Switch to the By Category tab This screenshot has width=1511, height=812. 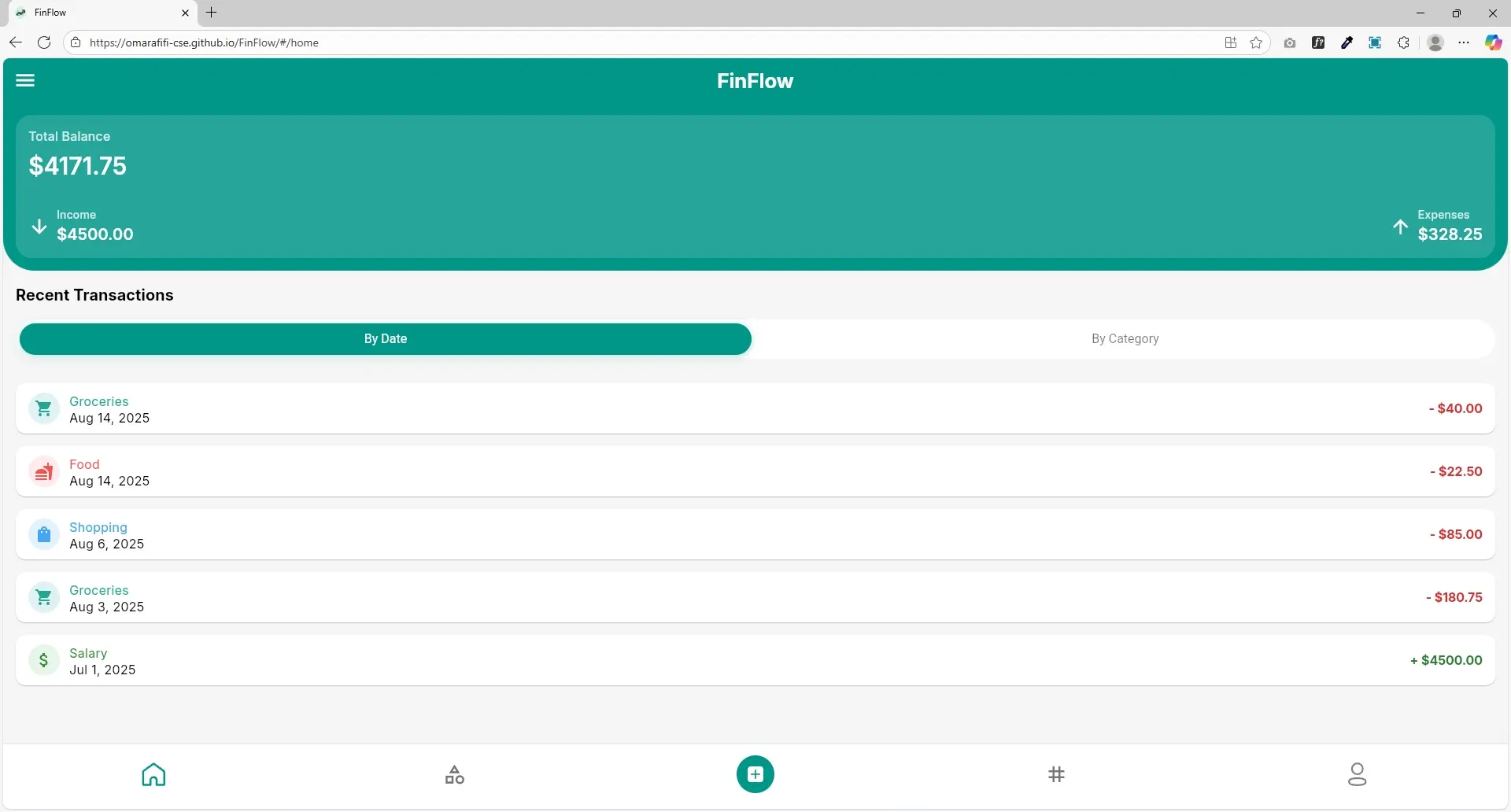tap(1125, 339)
